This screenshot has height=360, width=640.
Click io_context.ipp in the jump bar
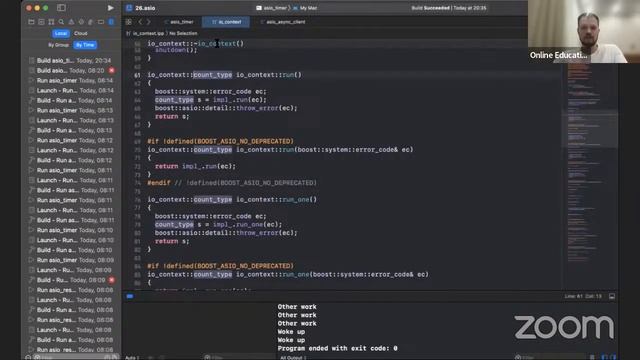click(x=145, y=33)
